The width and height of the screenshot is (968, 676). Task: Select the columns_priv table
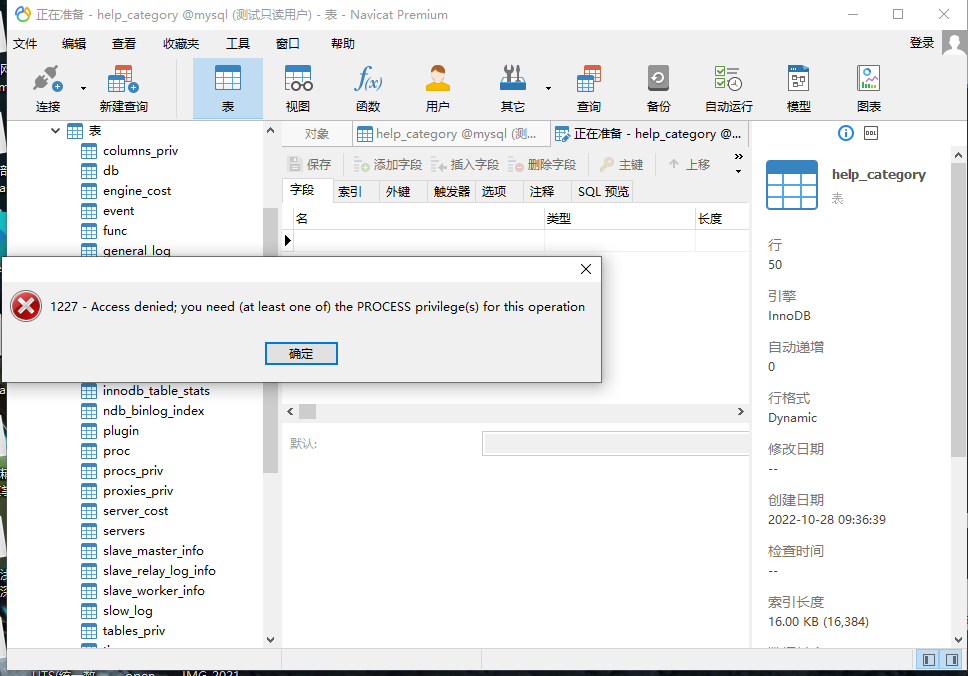(x=140, y=151)
